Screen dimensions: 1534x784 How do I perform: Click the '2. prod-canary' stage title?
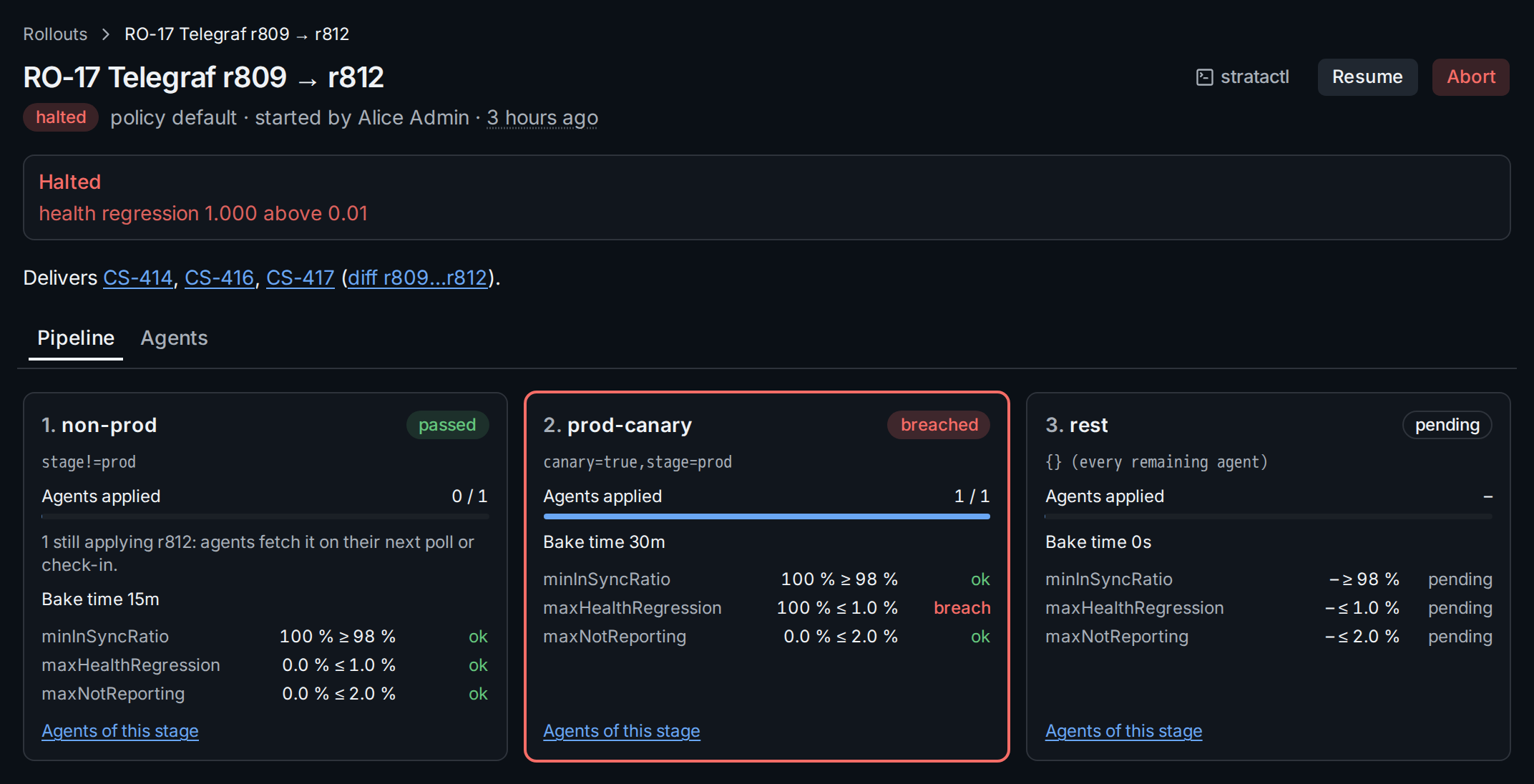617,426
